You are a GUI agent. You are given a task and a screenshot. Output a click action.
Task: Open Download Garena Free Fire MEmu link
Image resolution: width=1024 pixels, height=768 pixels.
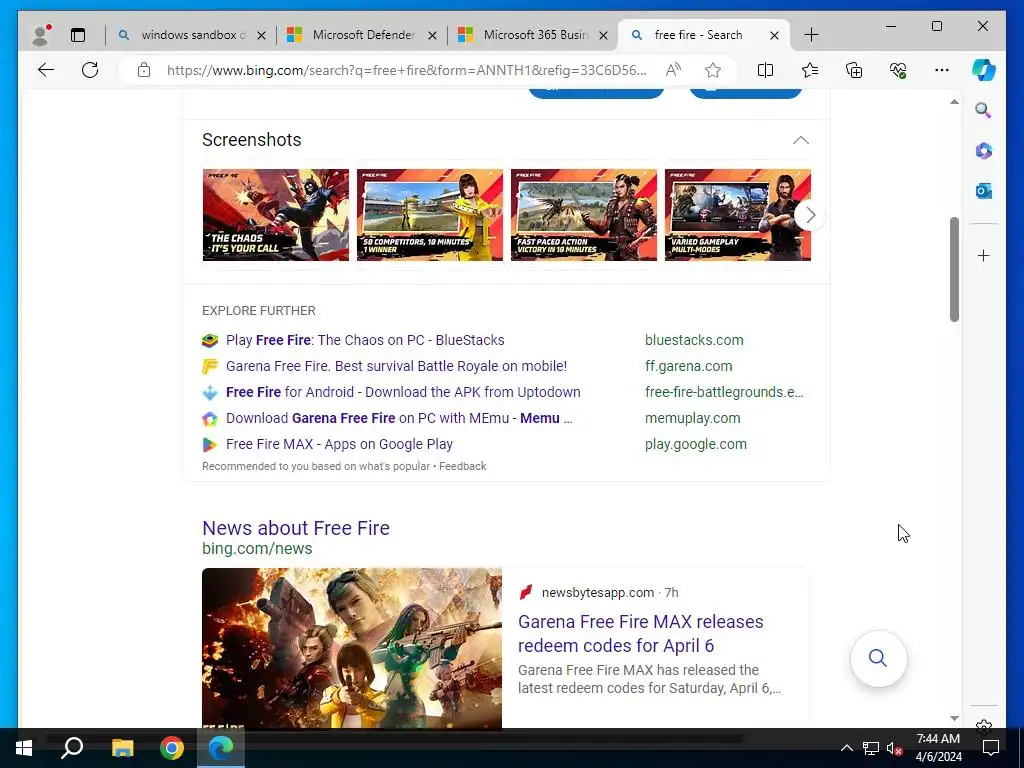click(x=399, y=419)
